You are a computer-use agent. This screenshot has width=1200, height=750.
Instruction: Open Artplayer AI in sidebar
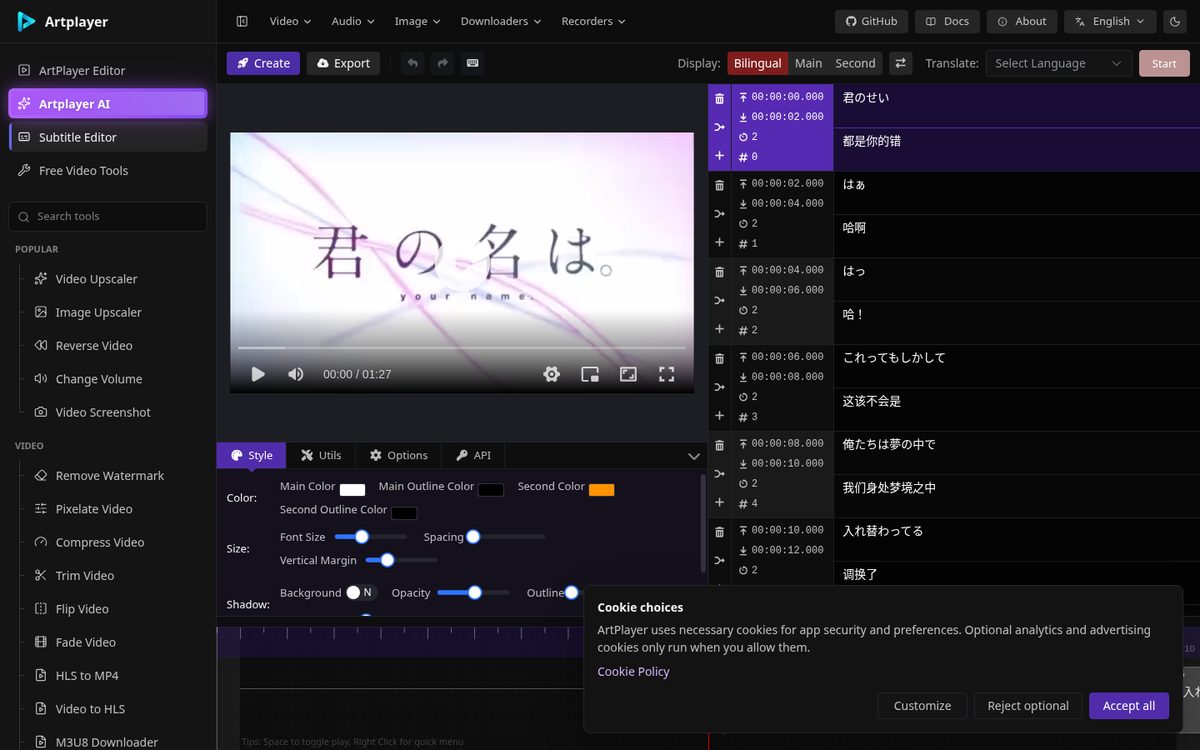[x=108, y=104]
